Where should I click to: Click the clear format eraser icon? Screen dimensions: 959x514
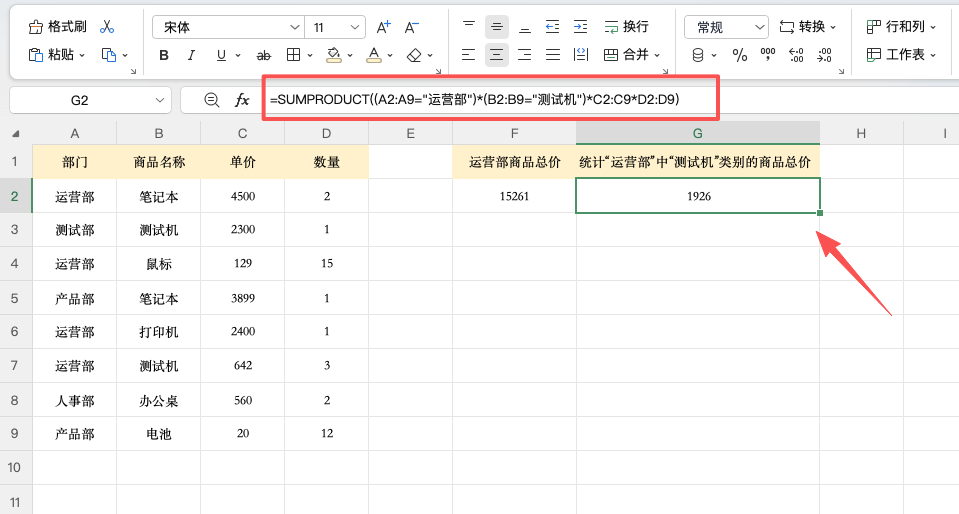(415, 56)
